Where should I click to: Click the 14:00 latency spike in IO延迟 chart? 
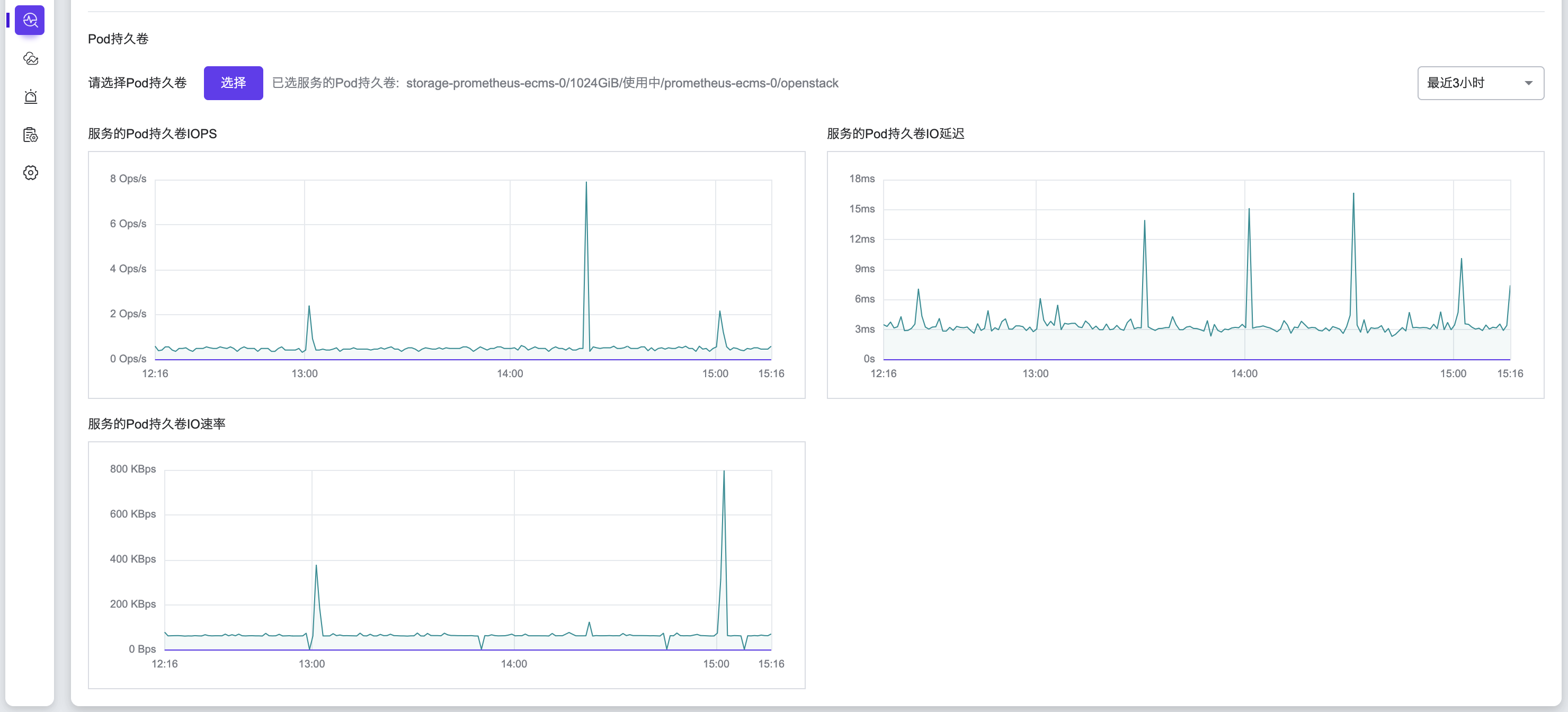pos(1249,210)
